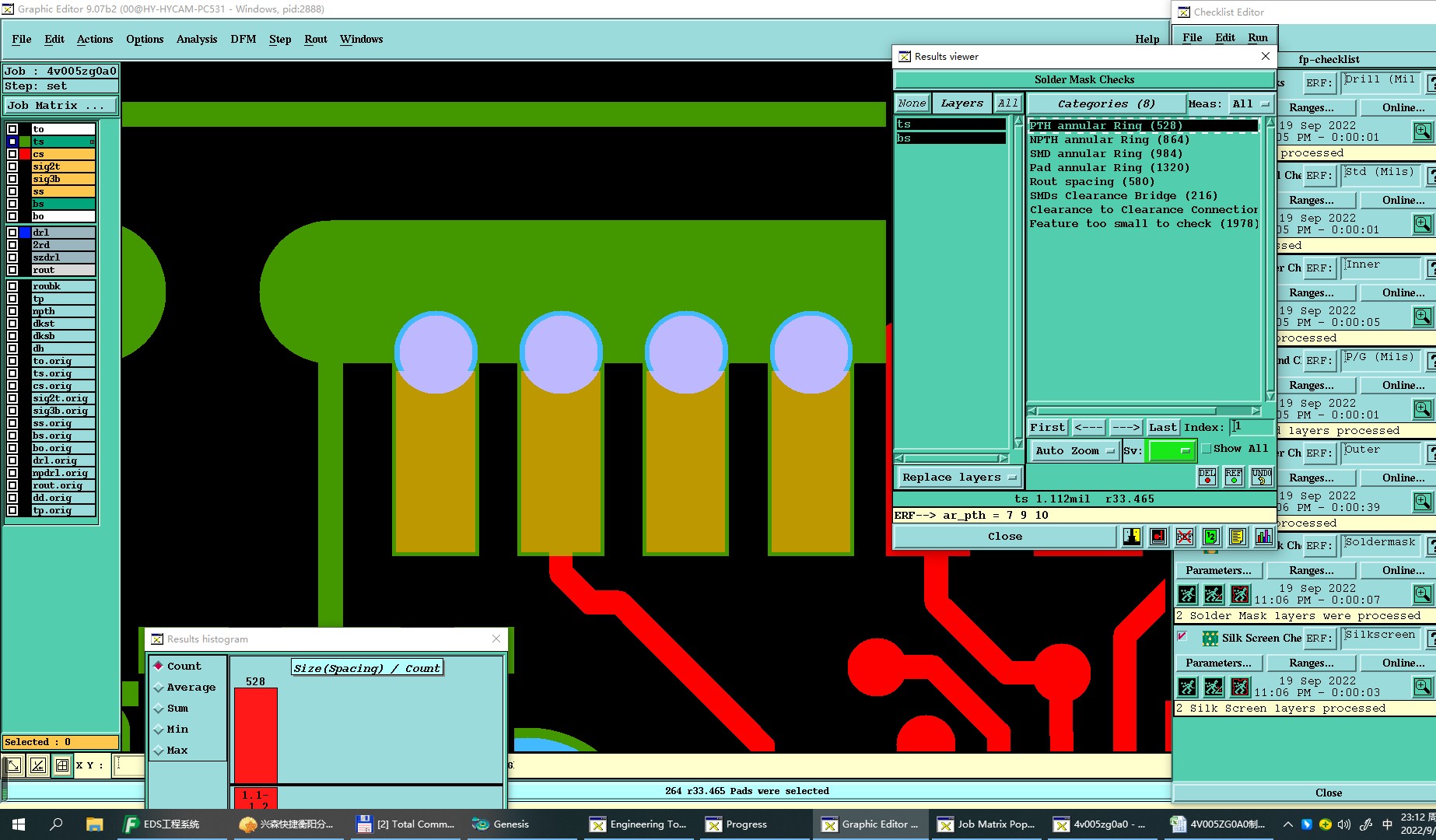Screen dimensions: 1436x840
Task: Click second run icon in Soldermask checklist row
Action: coord(1214,595)
